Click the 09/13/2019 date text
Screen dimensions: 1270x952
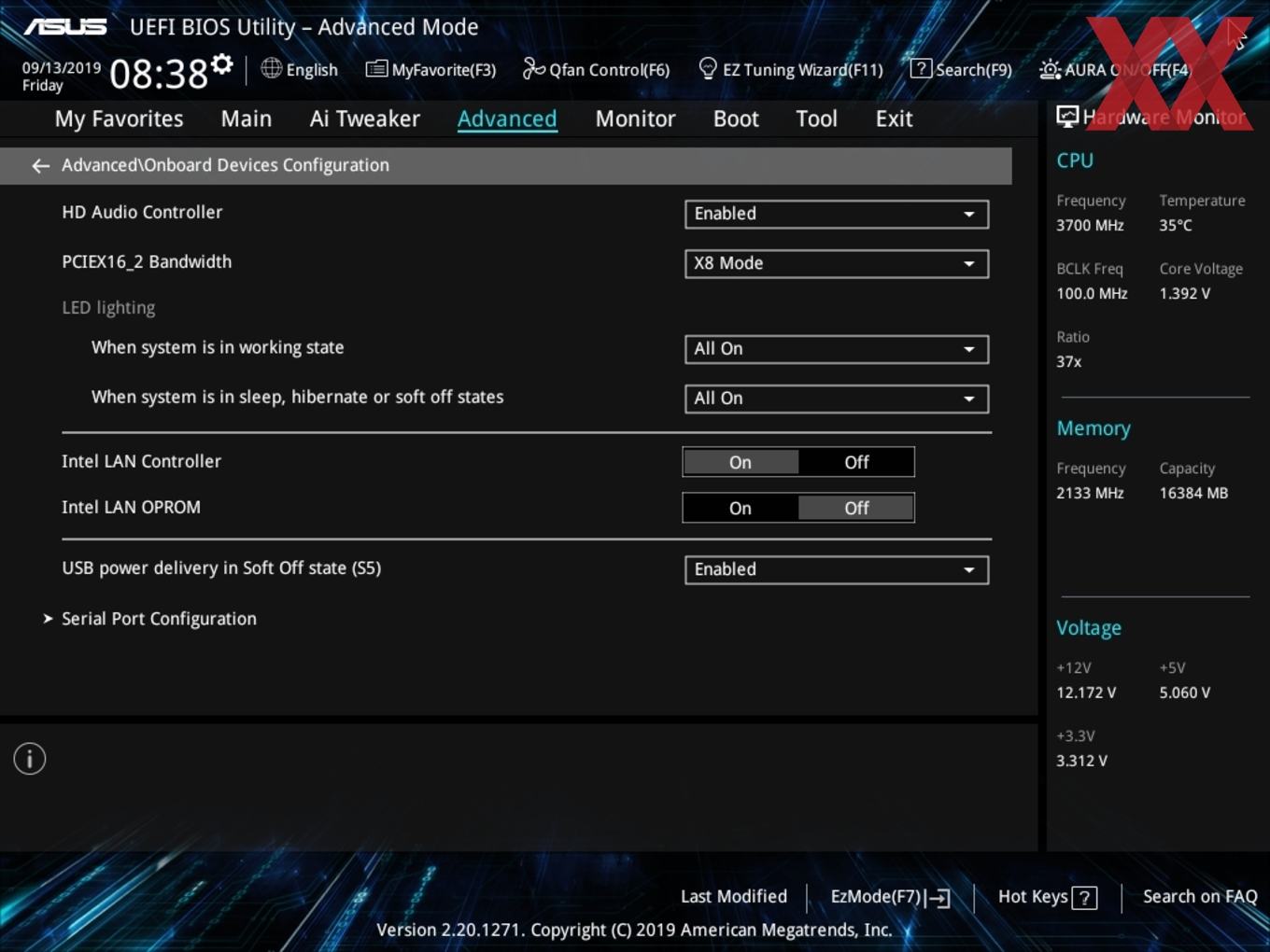[62, 67]
